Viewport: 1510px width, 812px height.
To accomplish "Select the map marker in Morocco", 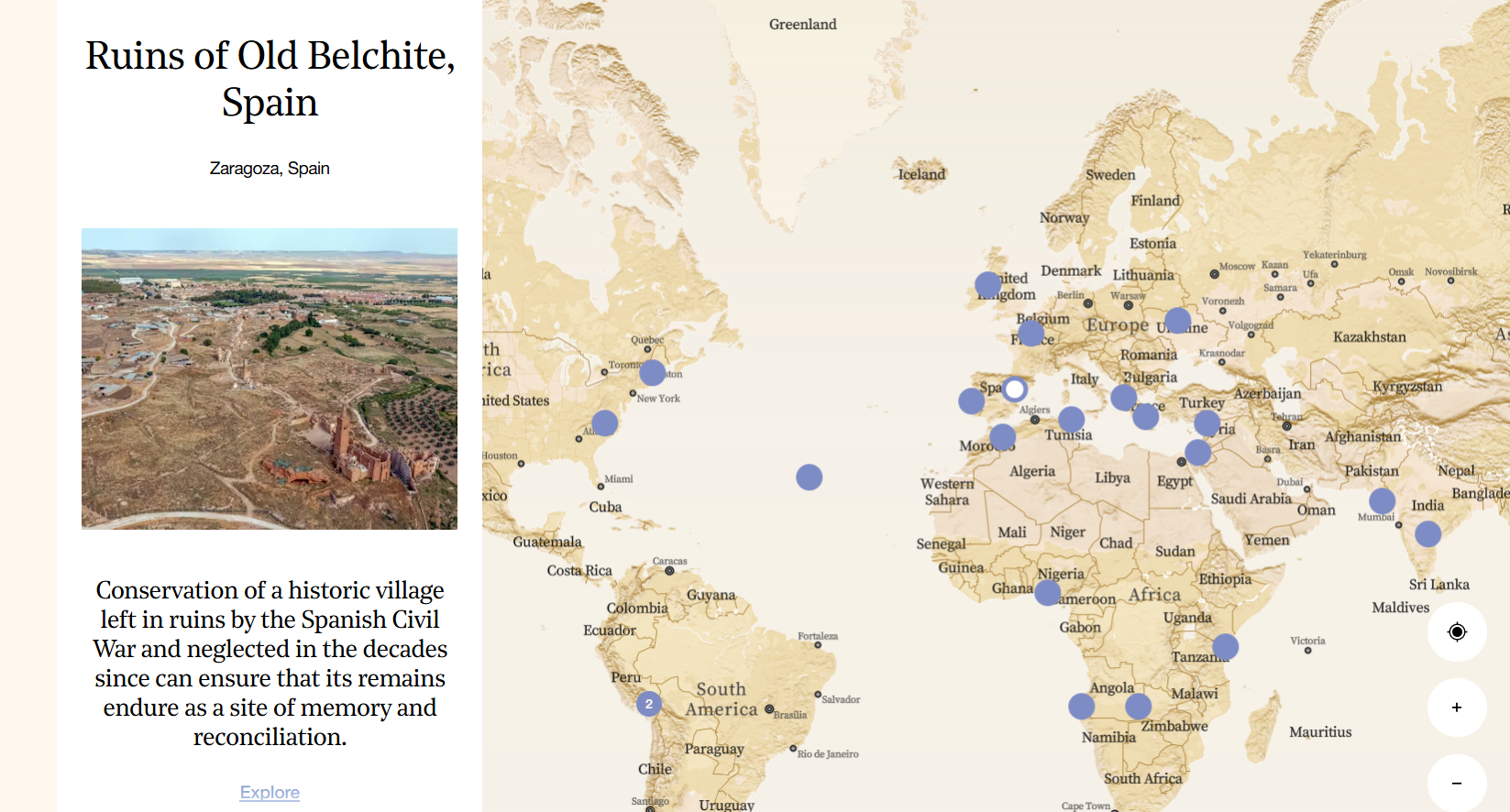I will [x=1002, y=436].
